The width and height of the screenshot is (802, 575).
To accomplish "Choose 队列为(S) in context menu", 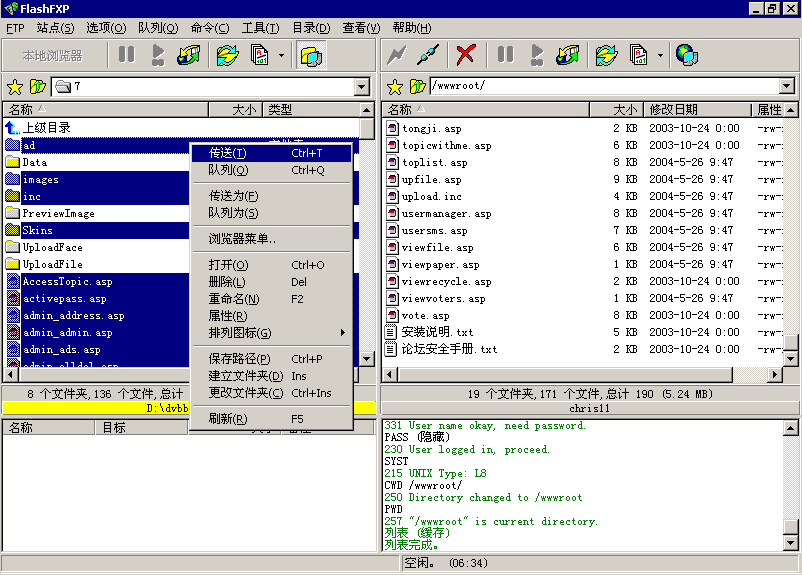I will tap(272, 212).
